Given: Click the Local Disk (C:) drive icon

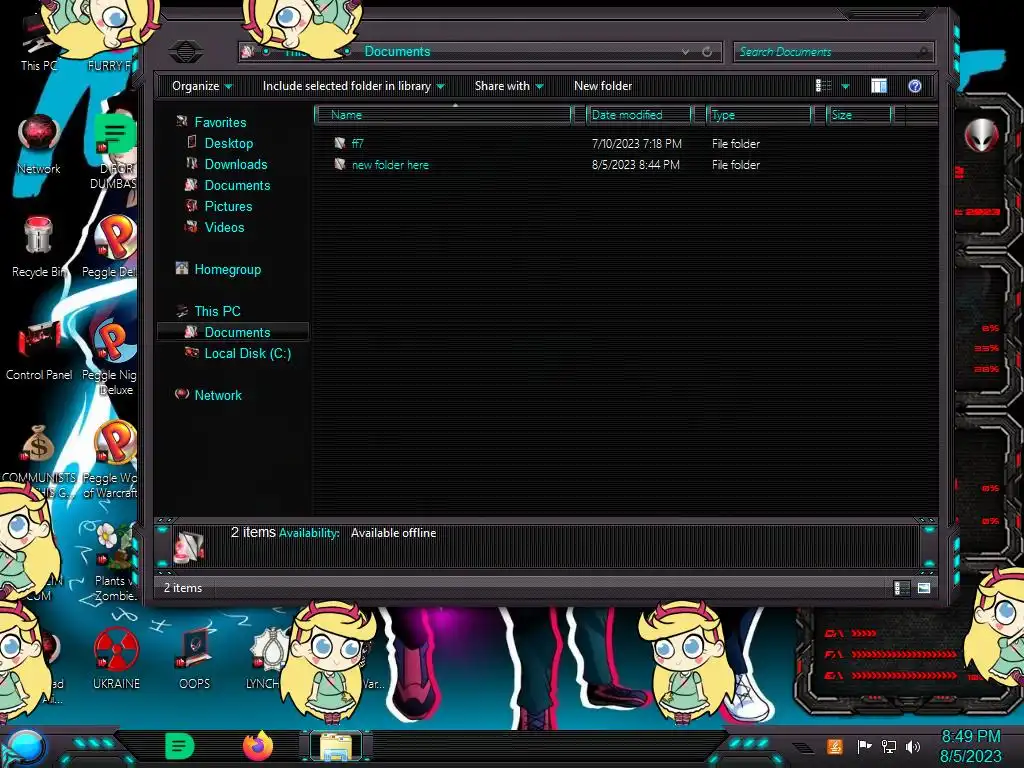Looking at the screenshot, I should [191, 353].
